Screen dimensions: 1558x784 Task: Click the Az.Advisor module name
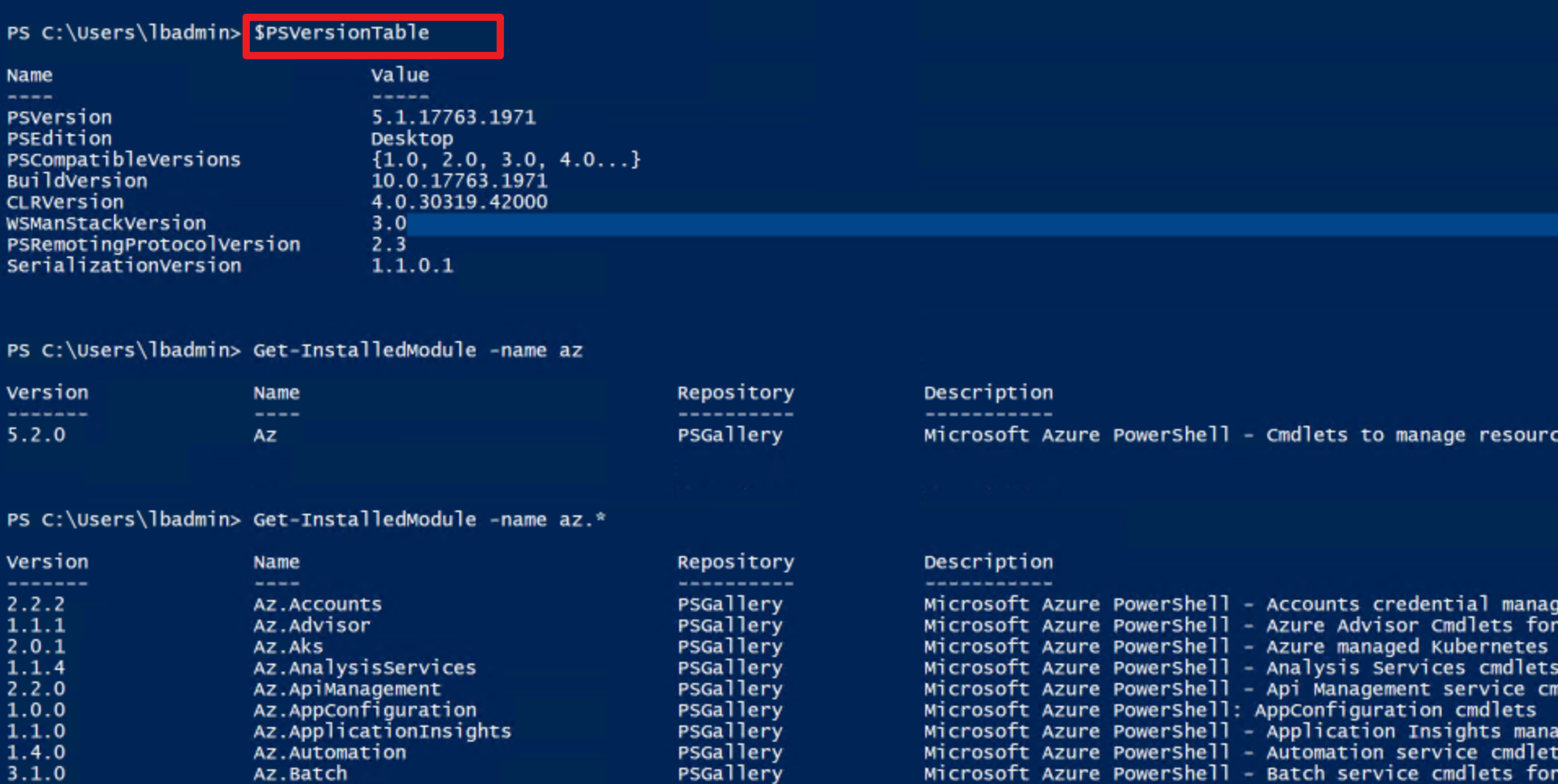311,625
